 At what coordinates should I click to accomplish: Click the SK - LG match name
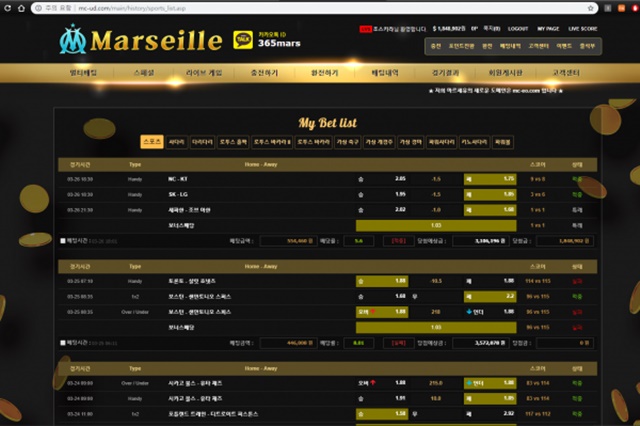178,194
